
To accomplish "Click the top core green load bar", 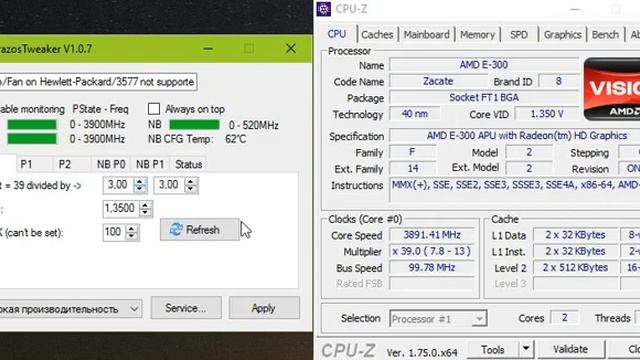I will 32,124.
